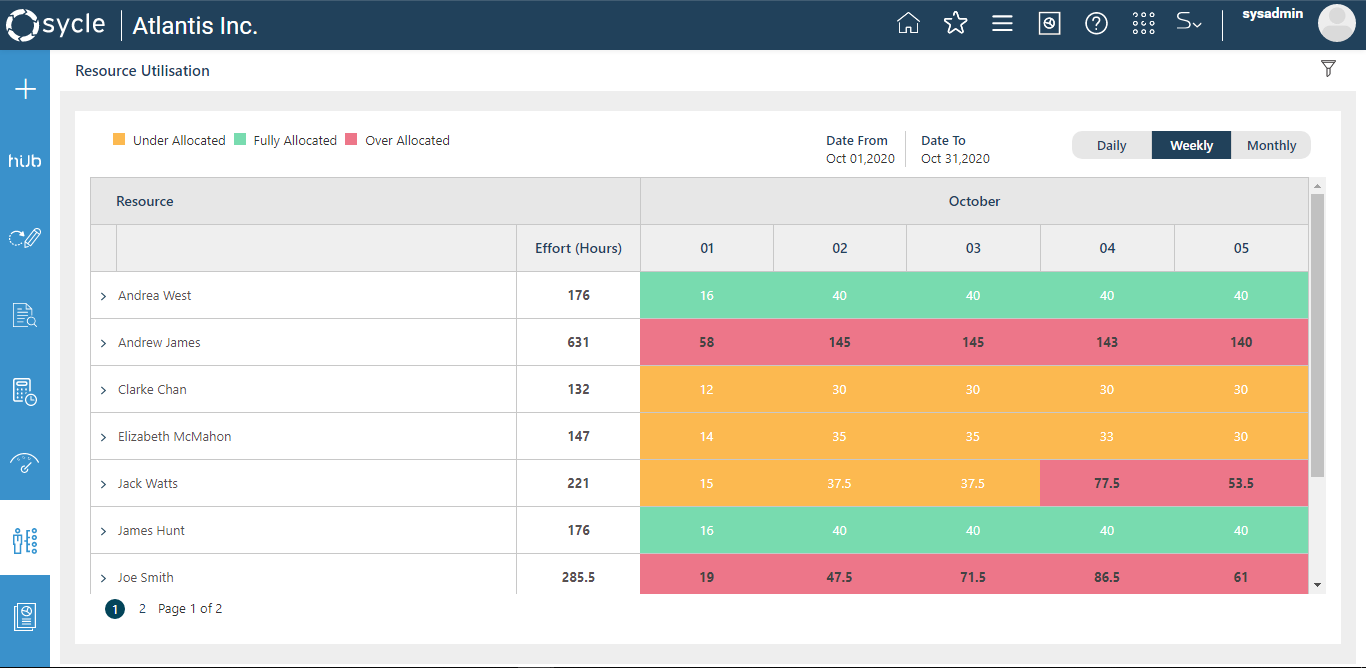1366x668 pixels.
Task: Open the clock history icon
Action: pos(1049,23)
